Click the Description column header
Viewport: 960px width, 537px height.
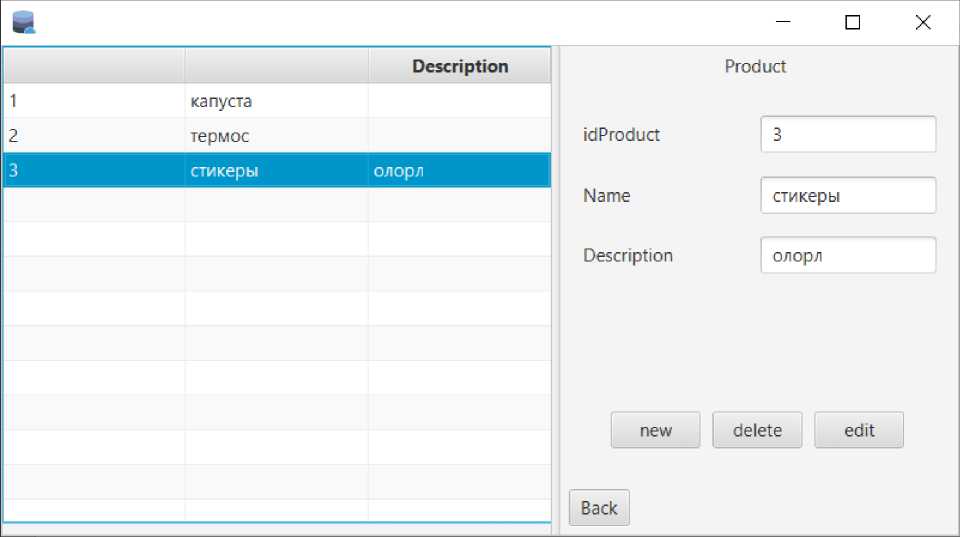[x=460, y=66]
